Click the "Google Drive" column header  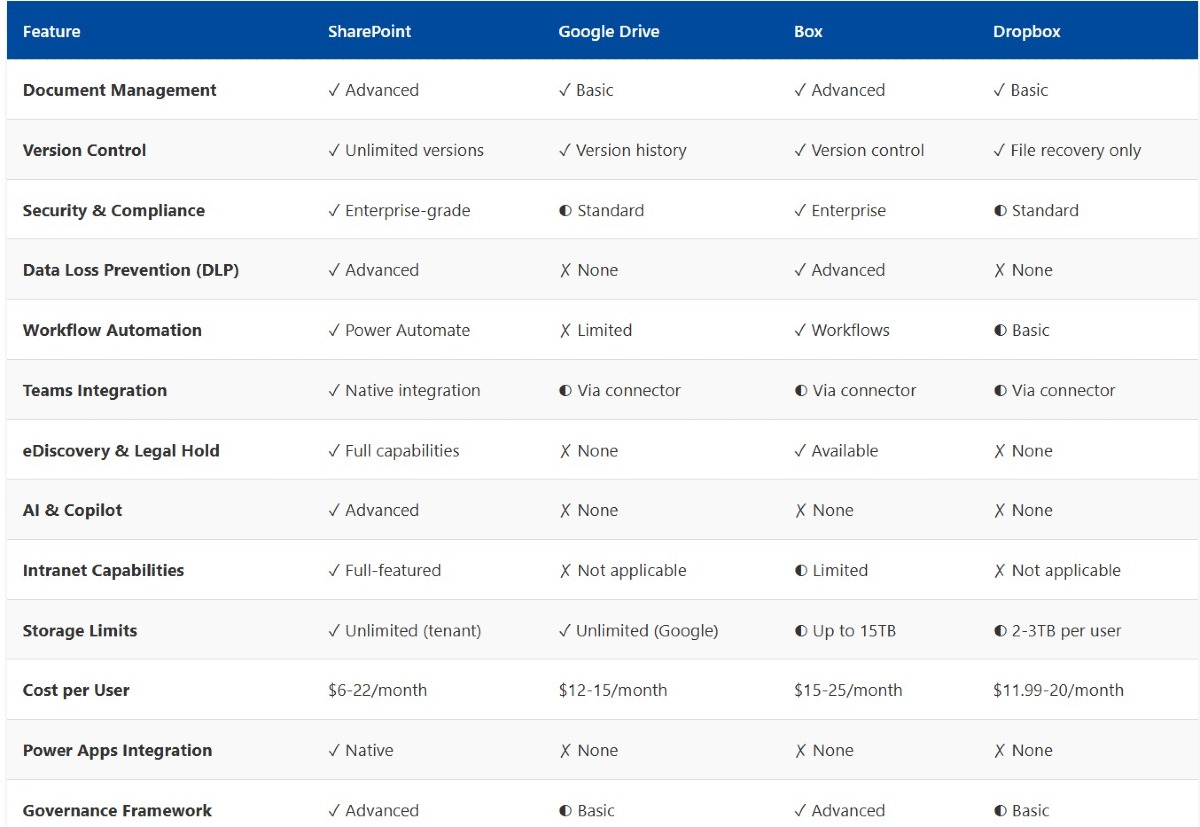(608, 31)
